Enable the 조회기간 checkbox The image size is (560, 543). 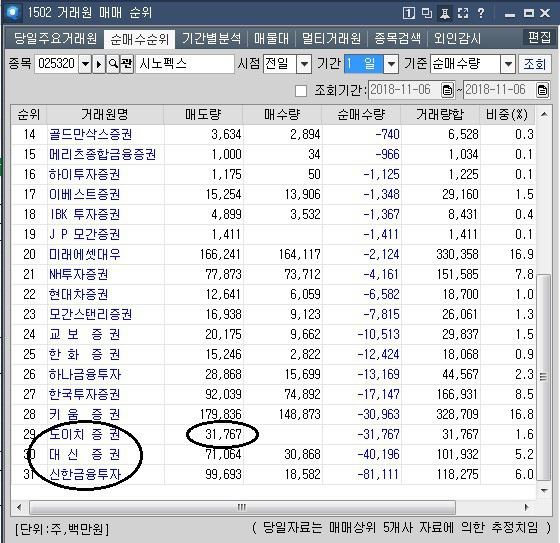pos(301,91)
